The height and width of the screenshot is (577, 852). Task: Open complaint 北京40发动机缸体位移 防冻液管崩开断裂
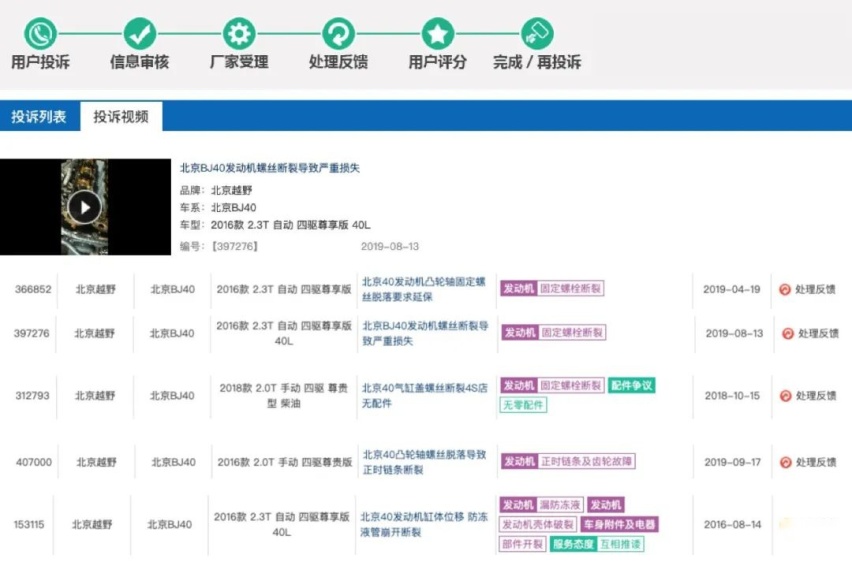424,524
